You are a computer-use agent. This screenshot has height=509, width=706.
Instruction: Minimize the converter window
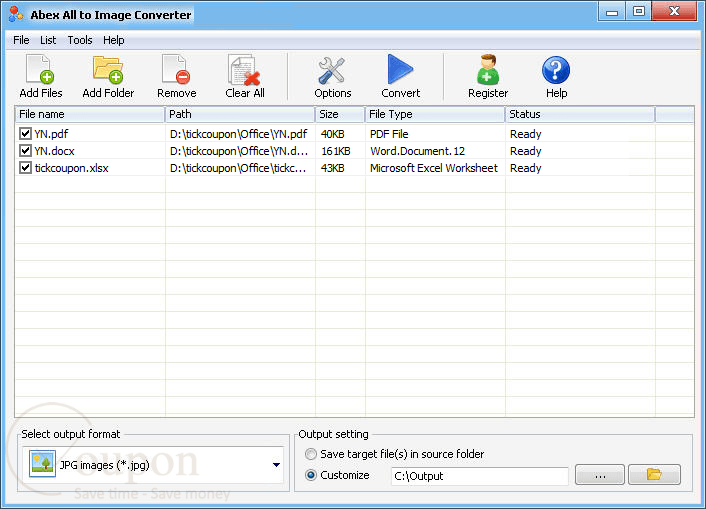[612, 12]
